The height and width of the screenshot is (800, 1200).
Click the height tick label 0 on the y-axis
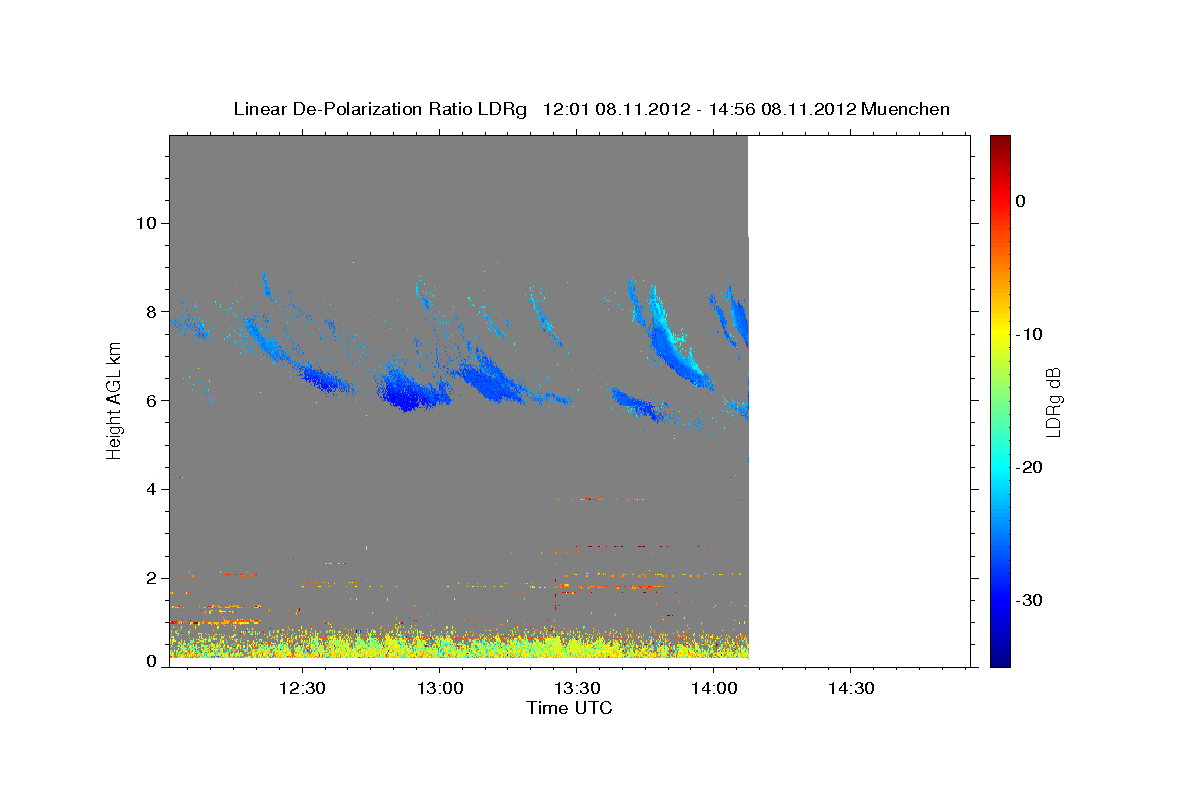(151, 661)
